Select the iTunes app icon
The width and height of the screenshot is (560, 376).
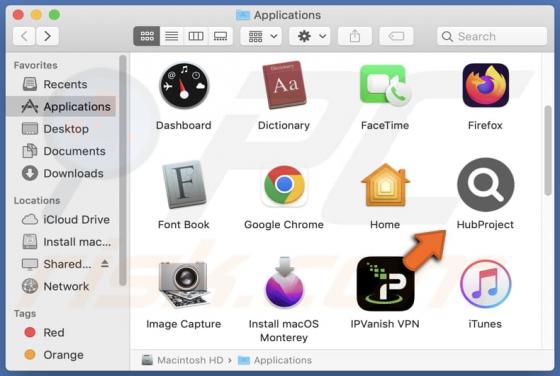[485, 284]
